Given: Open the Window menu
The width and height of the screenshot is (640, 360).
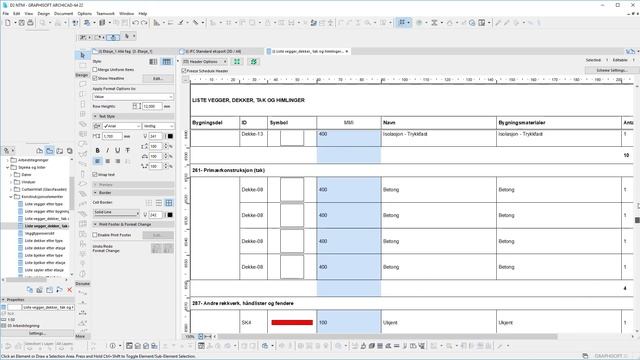Looking at the screenshot, I should tap(127, 13).
